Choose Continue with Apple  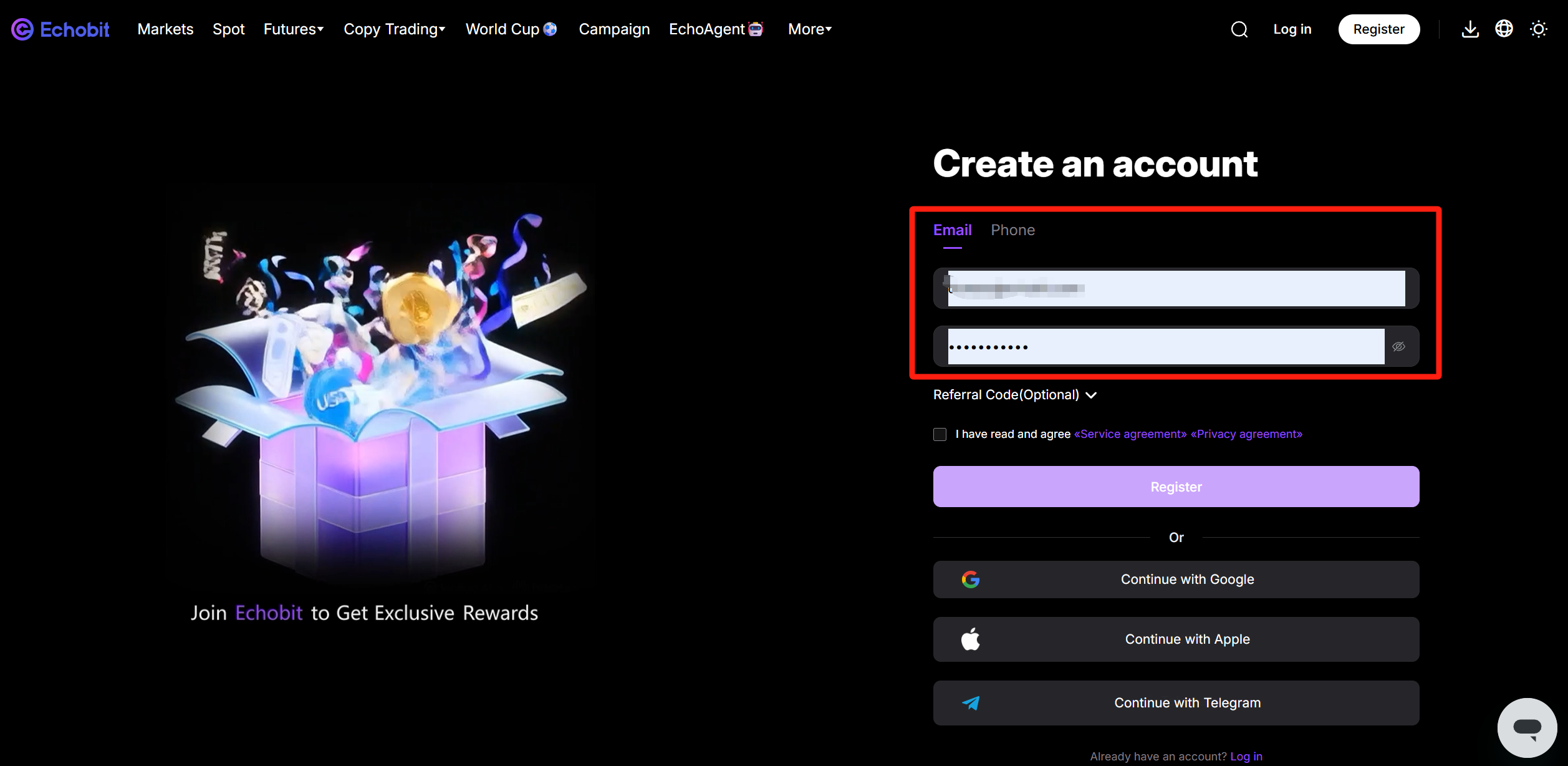click(x=1176, y=639)
